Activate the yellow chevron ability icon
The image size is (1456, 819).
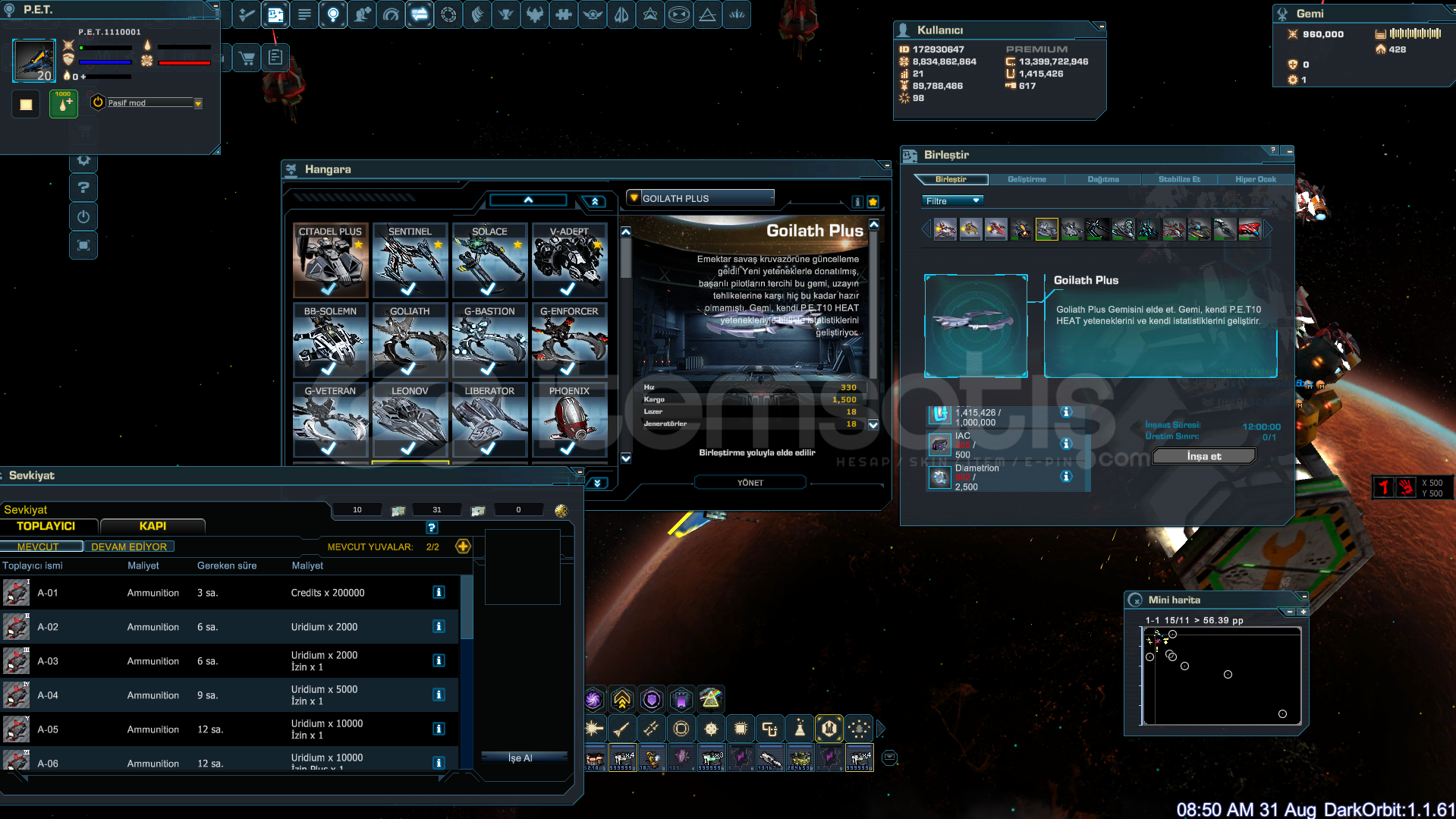tap(622, 699)
